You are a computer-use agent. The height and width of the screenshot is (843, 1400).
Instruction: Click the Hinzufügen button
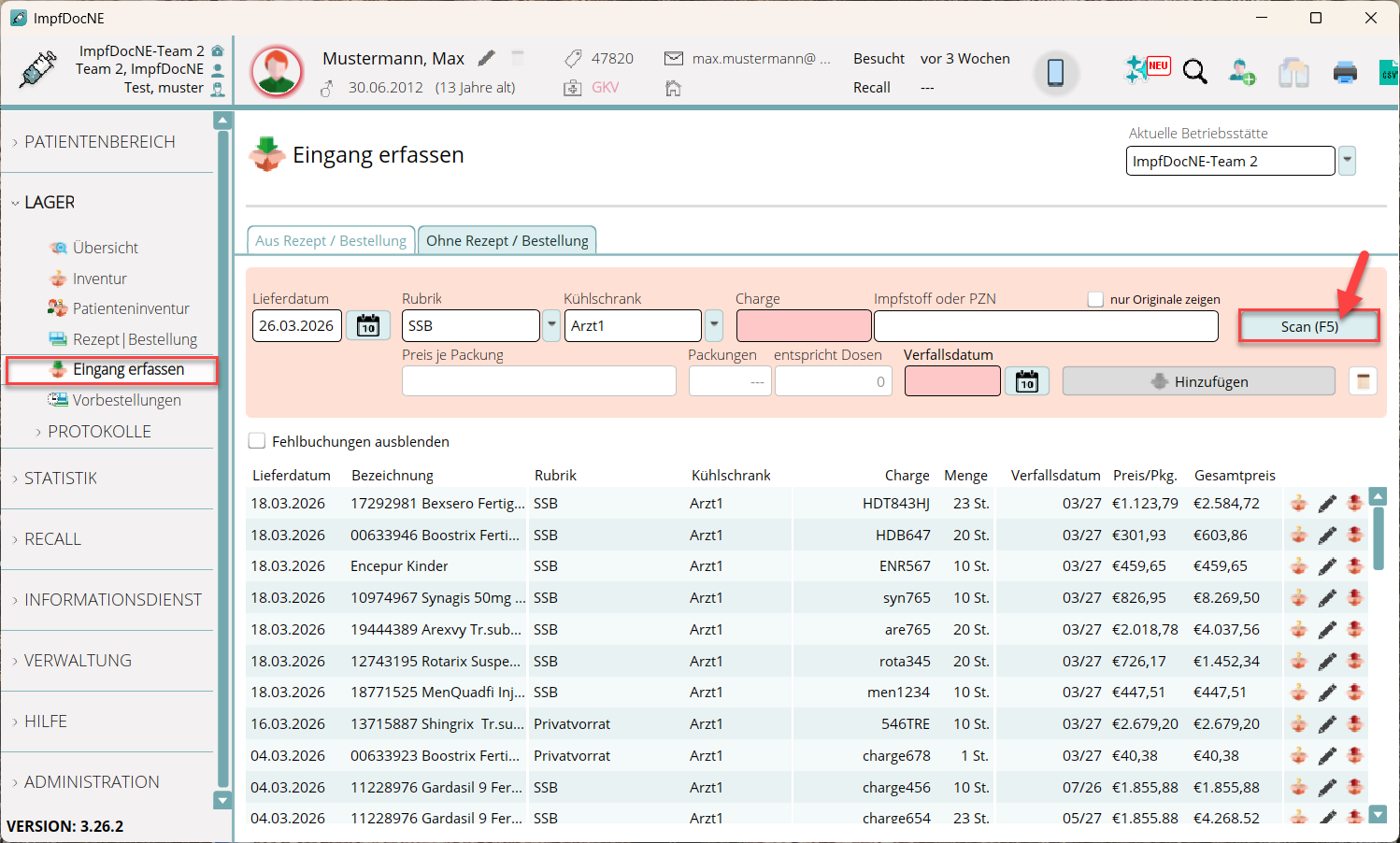click(1198, 381)
